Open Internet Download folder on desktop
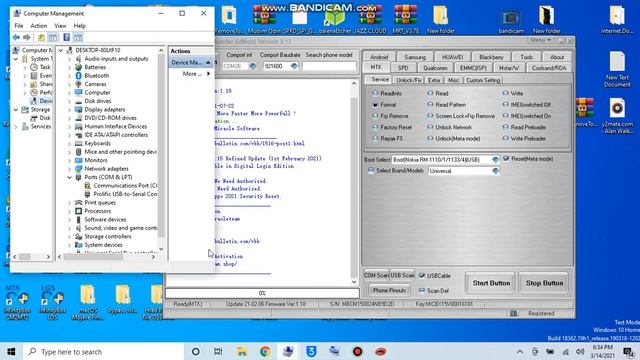 coord(617,19)
